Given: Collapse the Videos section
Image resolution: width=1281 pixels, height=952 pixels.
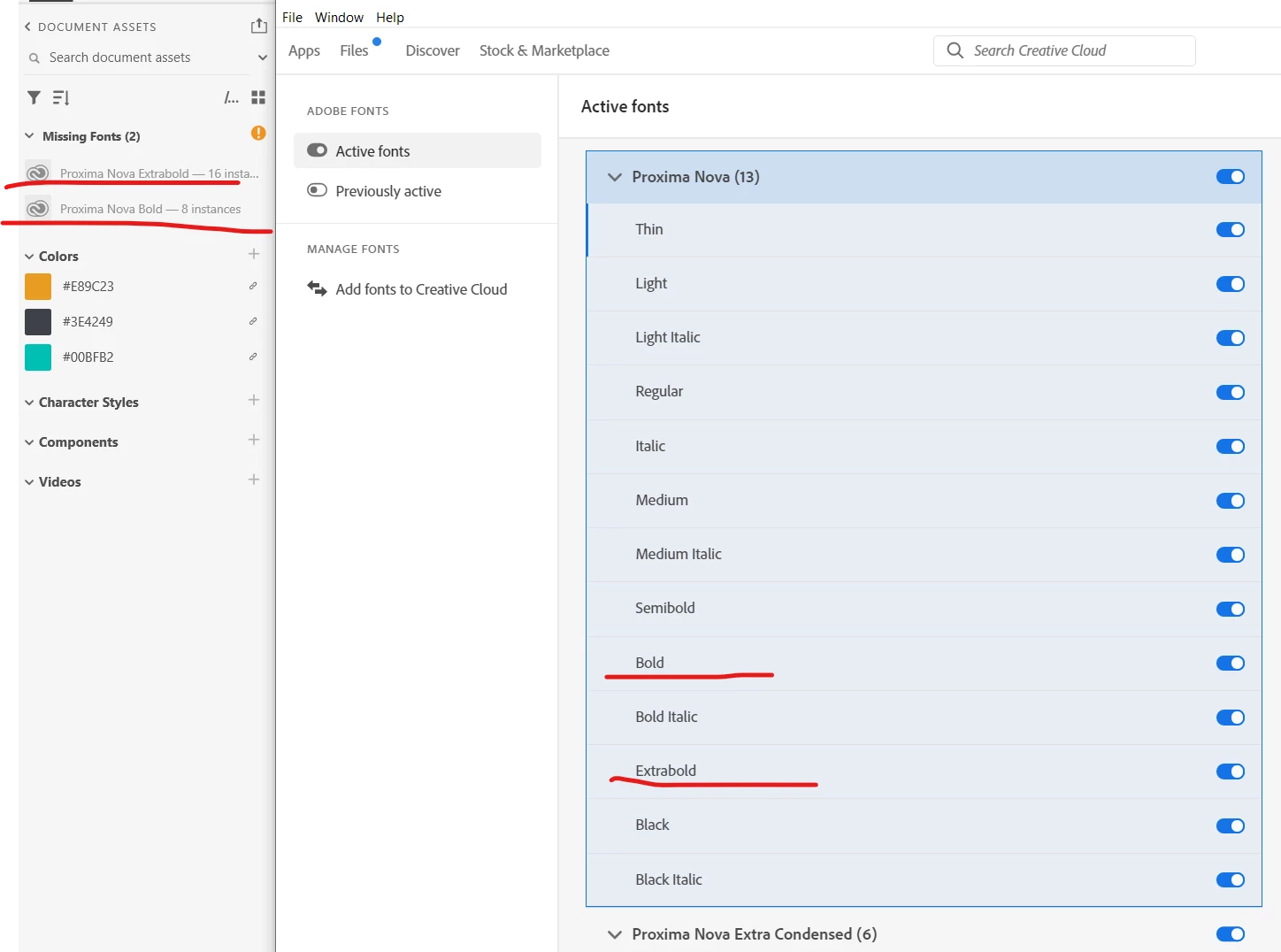Looking at the screenshot, I should tap(29, 482).
